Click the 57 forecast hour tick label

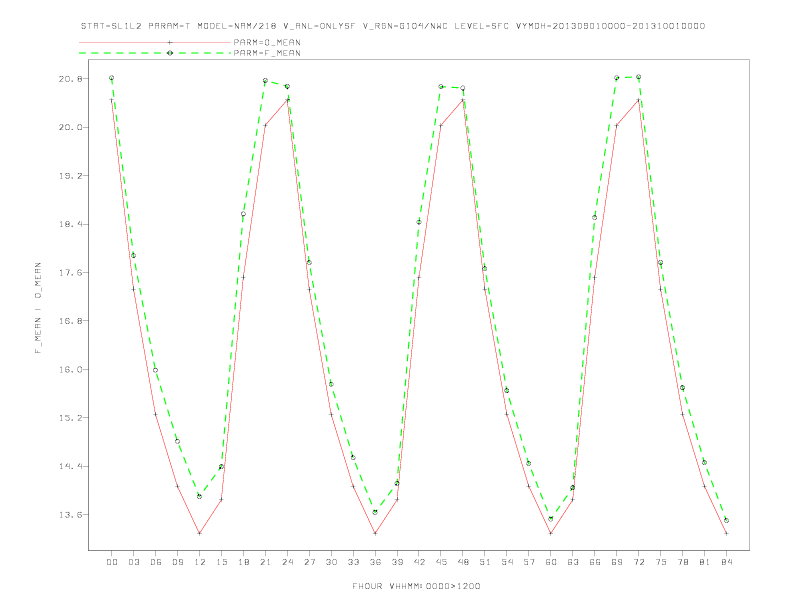pyautogui.click(x=529, y=562)
